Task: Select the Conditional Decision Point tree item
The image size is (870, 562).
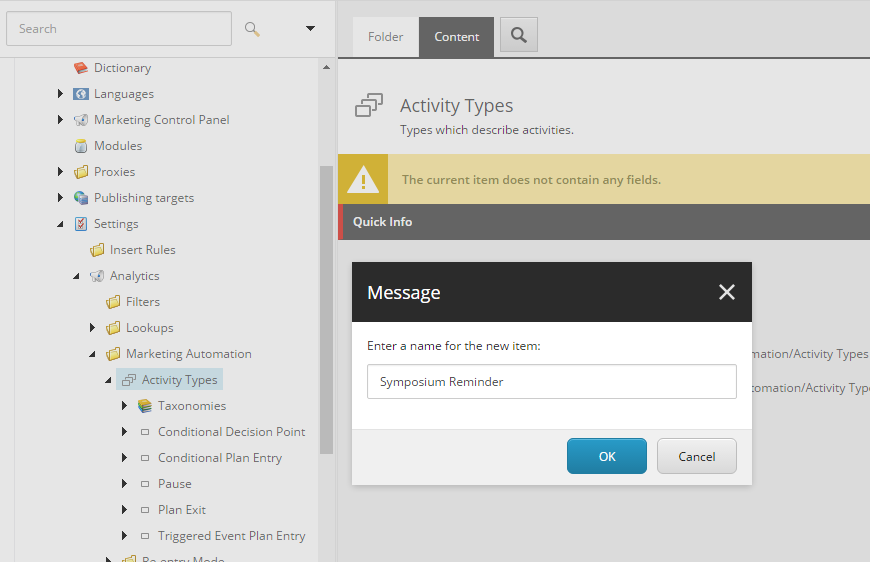Action: (231, 432)
